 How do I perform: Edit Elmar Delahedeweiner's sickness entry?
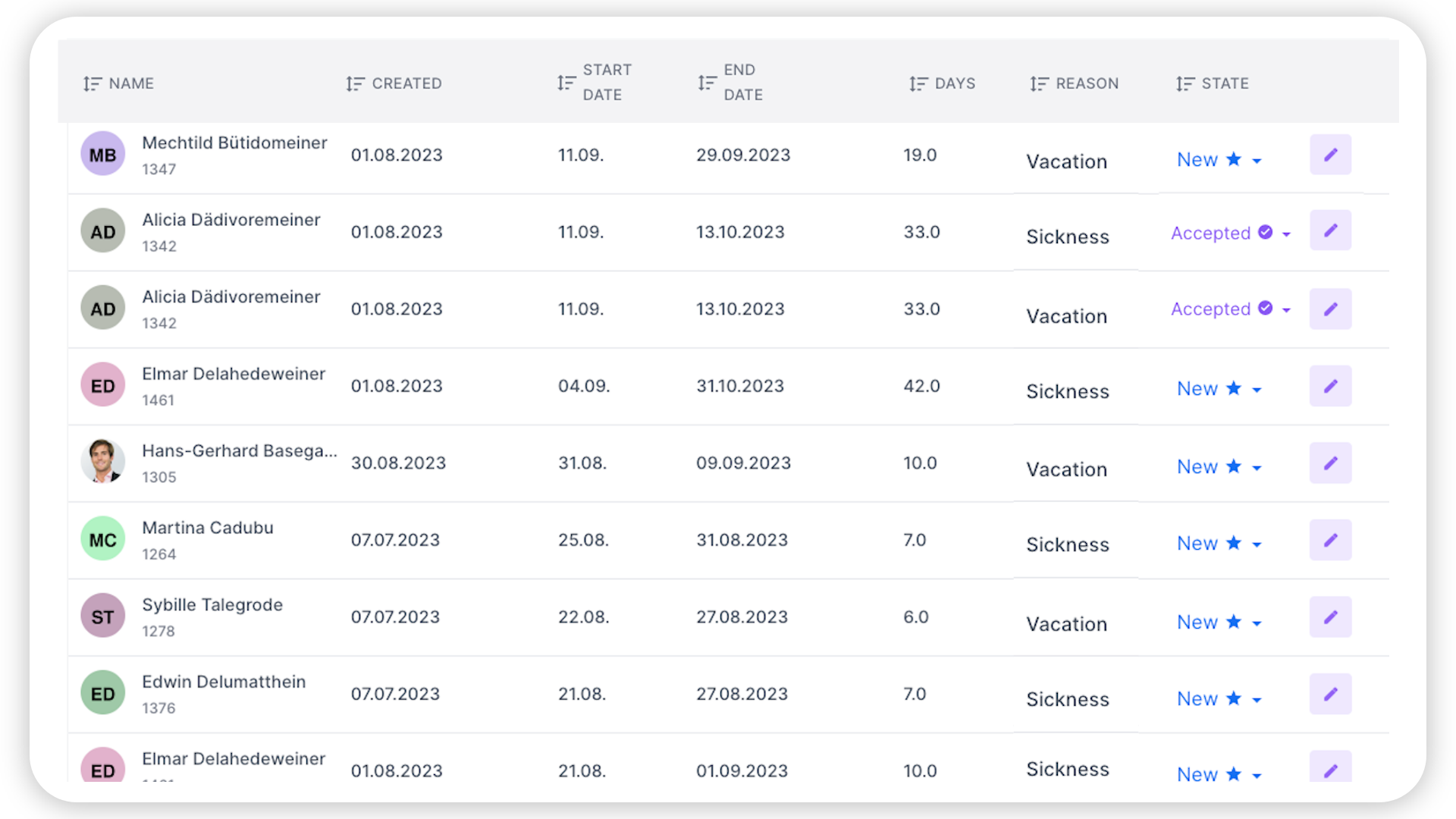[1331, 385]
